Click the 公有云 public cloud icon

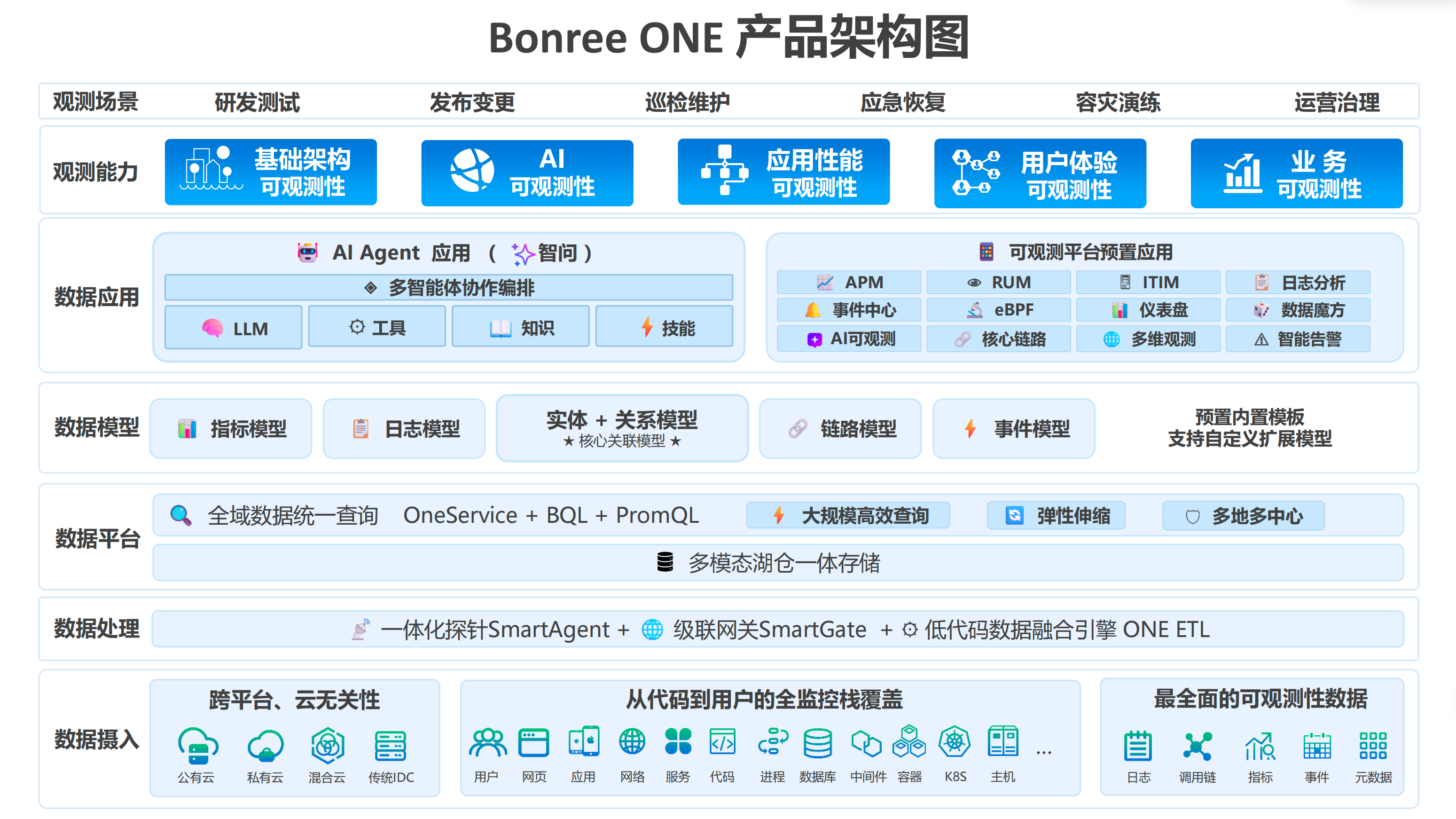(x=198, y=746)
